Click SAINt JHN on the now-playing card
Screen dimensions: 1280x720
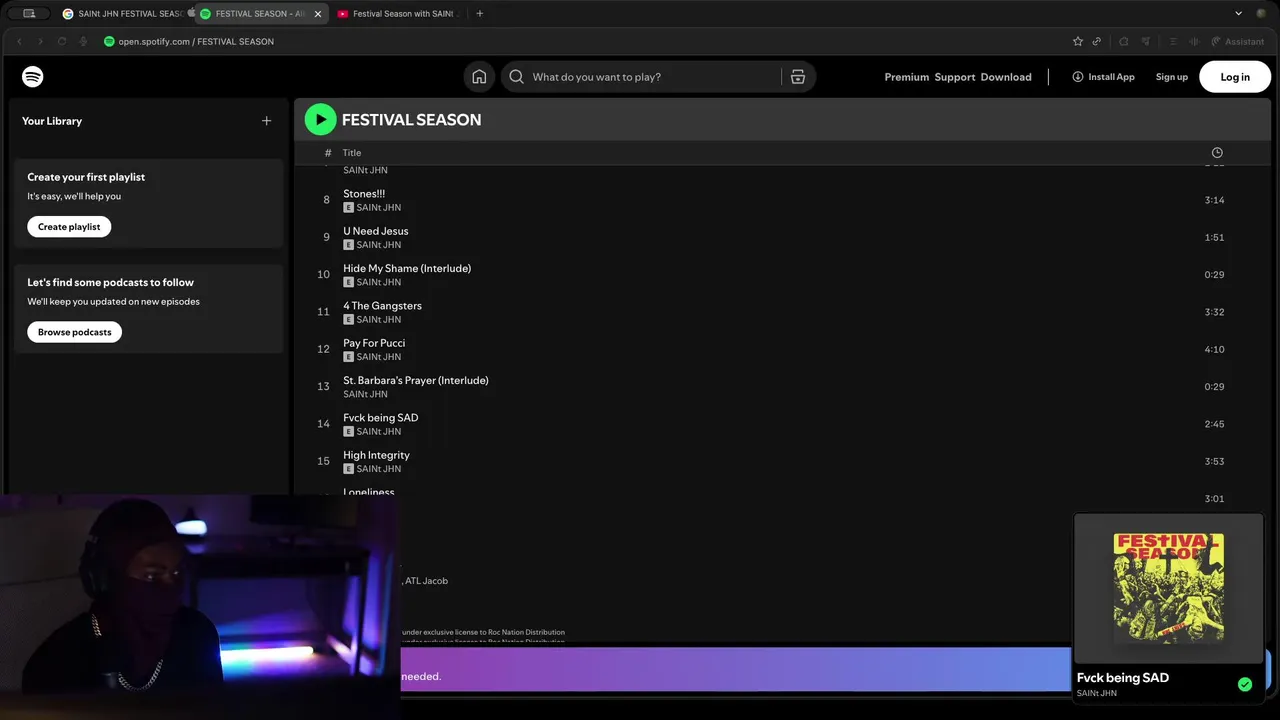pos(1097,693)
